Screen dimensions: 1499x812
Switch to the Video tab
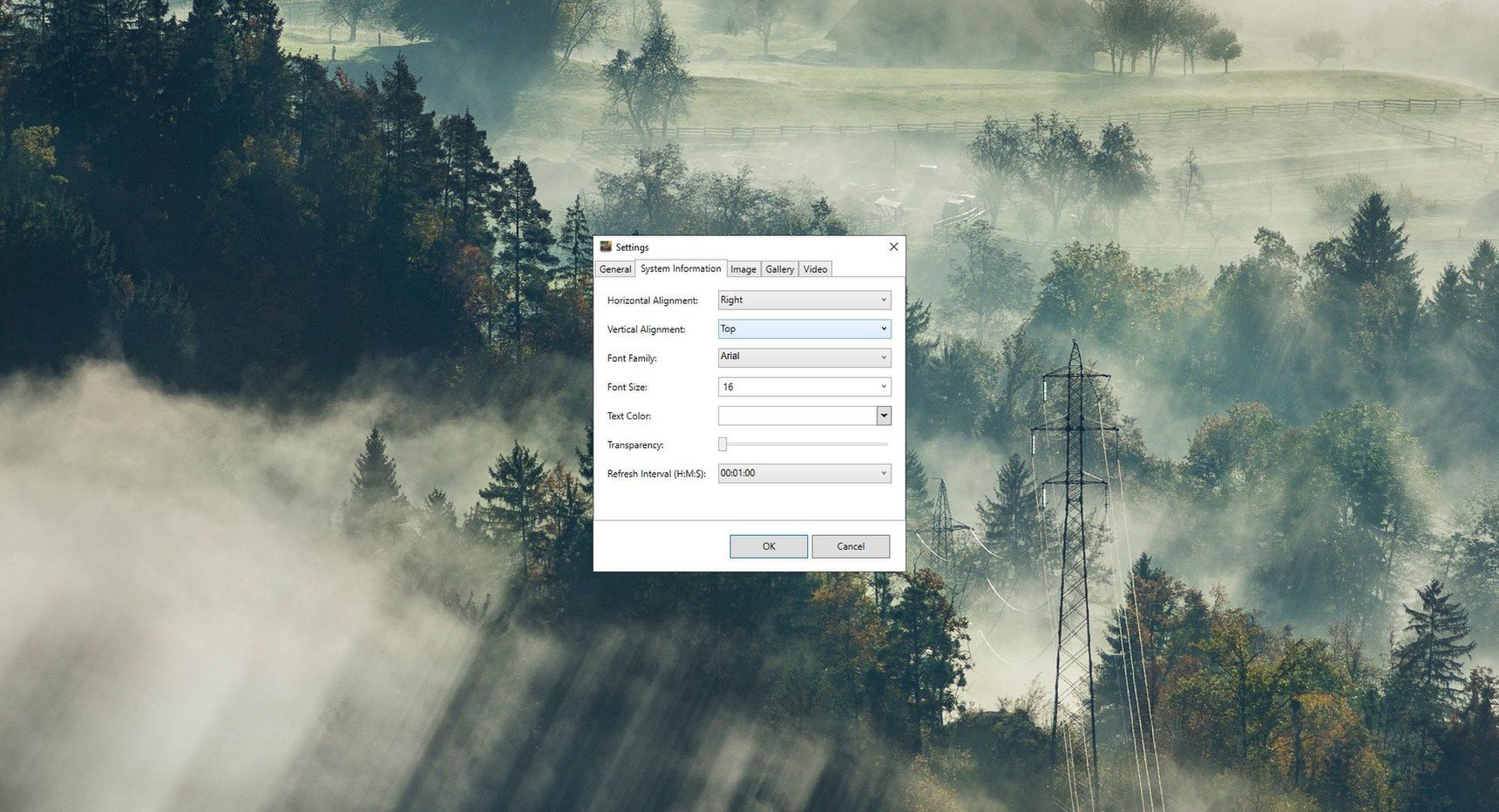tap(816, 269)
